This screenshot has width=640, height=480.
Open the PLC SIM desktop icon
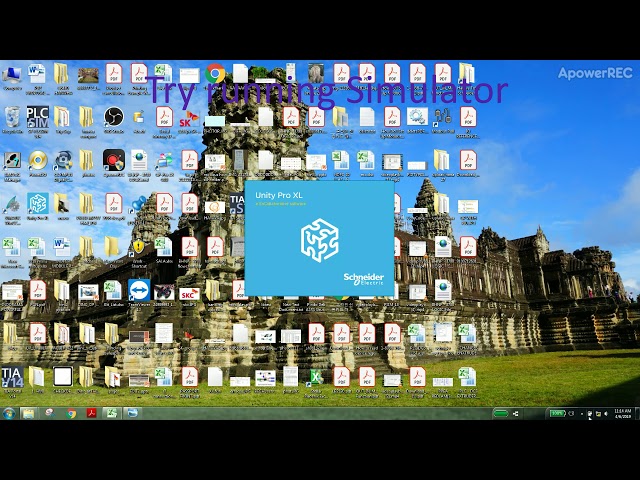pyautogui.click(x=37, y=117)
